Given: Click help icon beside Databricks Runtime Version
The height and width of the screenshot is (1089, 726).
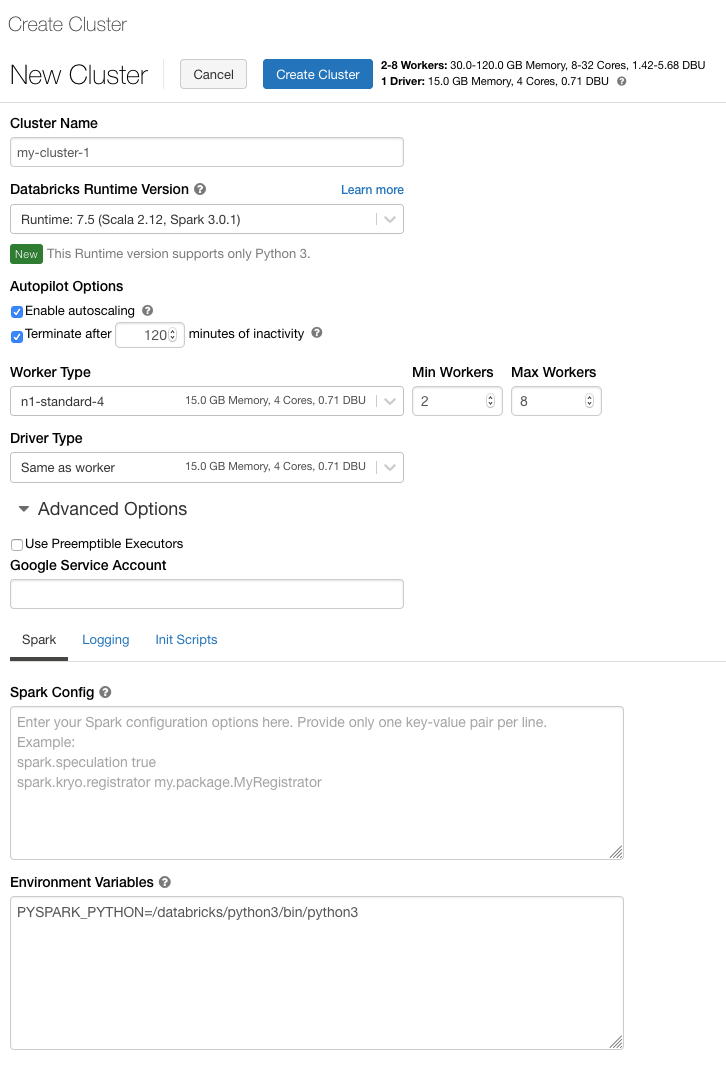Looking at the screenshot, I should 200,189.
